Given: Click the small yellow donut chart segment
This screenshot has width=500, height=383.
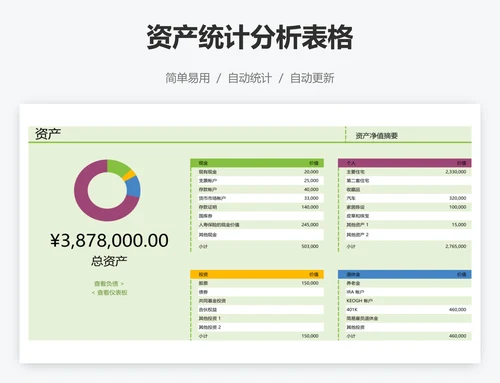Looking at the screenshot, I should coord(129,175).
